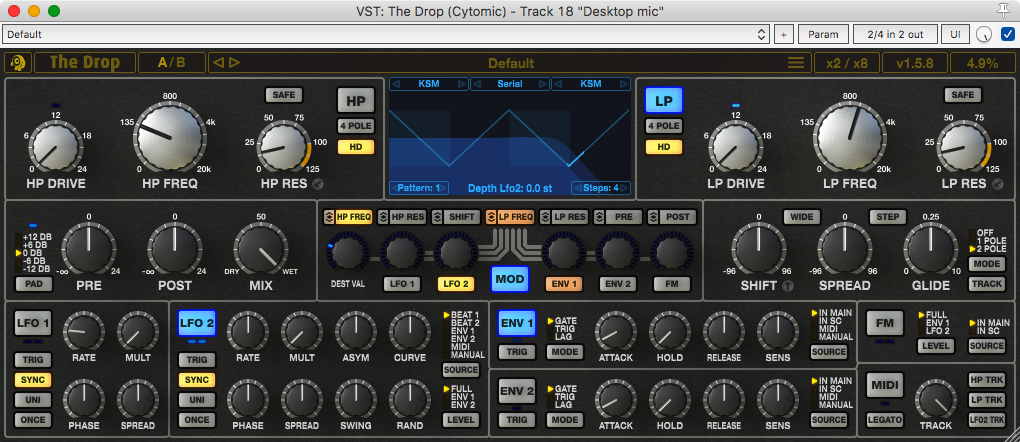
Task: Click the Default preset name display
Action: click(x=511, y=62)
